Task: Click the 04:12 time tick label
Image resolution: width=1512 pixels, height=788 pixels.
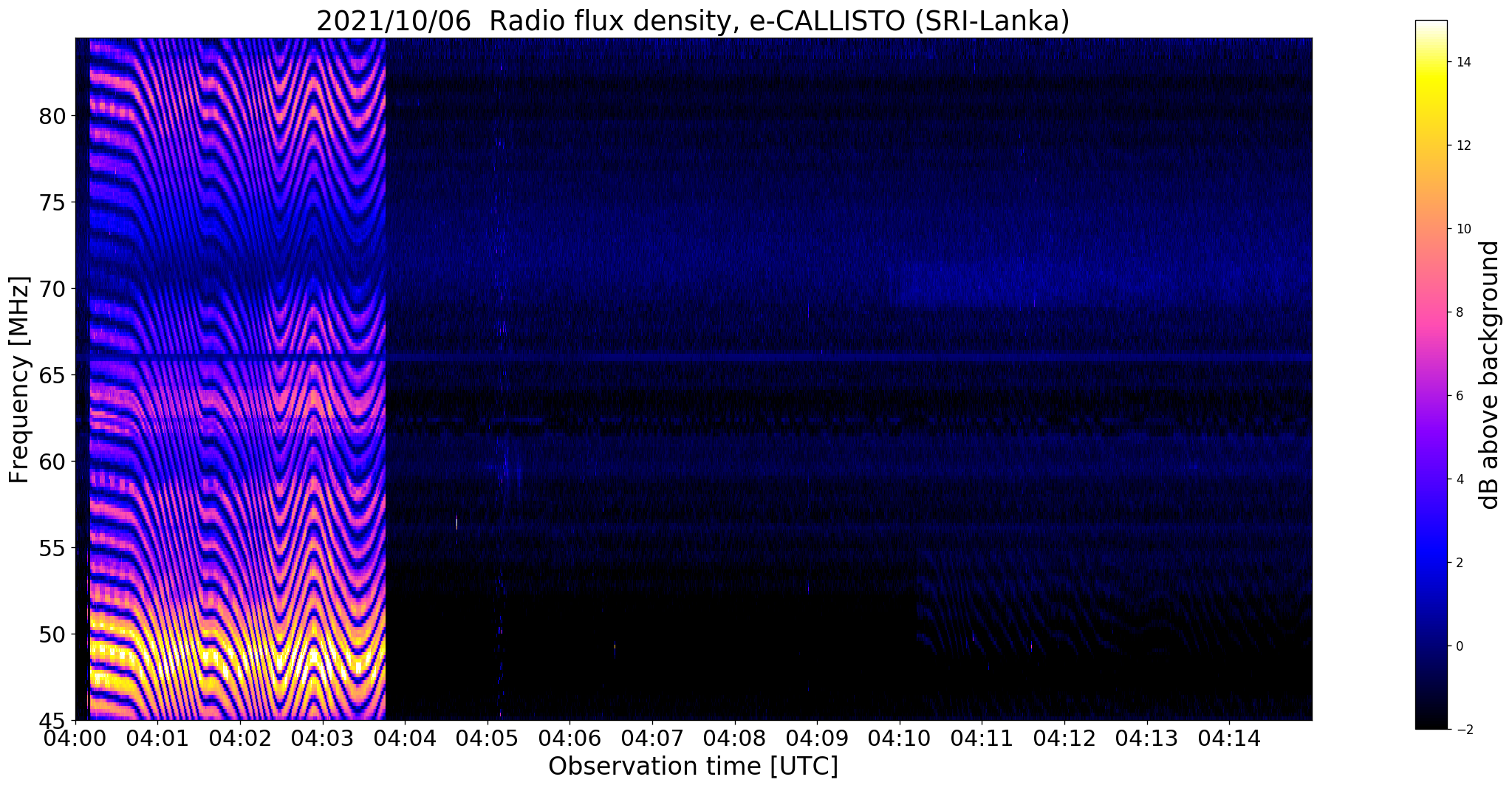Action: [1064, 738]
